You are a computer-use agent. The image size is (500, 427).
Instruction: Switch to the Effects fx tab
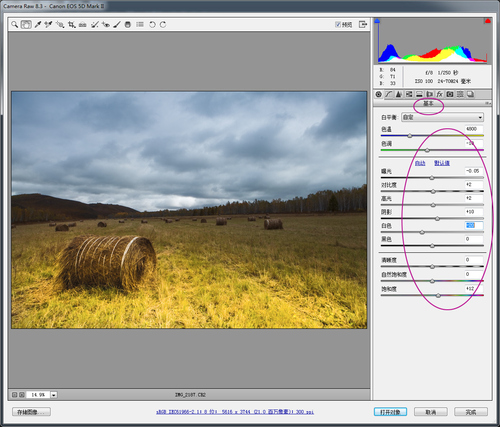coord(440,94)
